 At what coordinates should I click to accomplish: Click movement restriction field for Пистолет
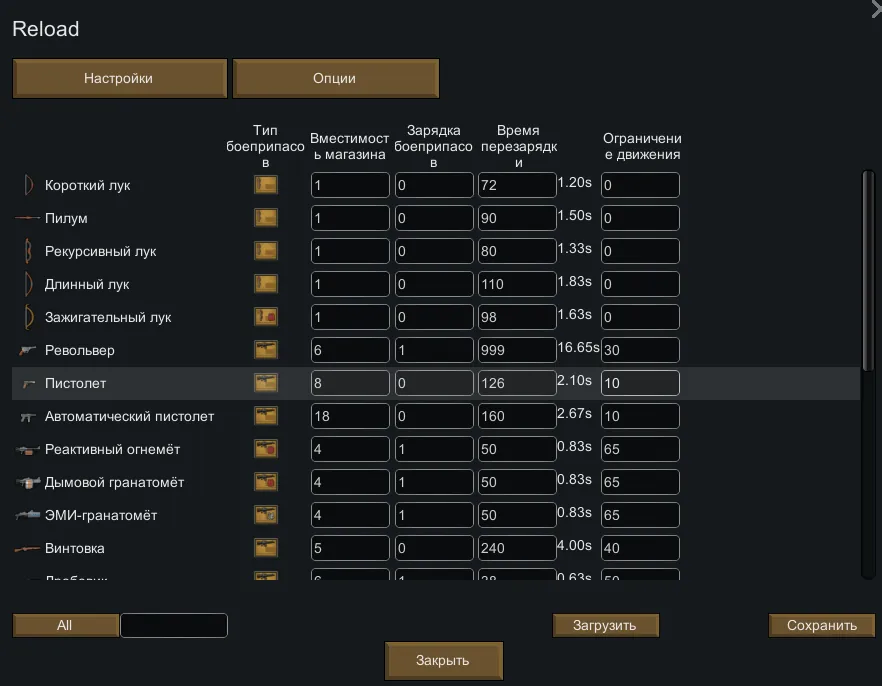(x=640, y=384)
